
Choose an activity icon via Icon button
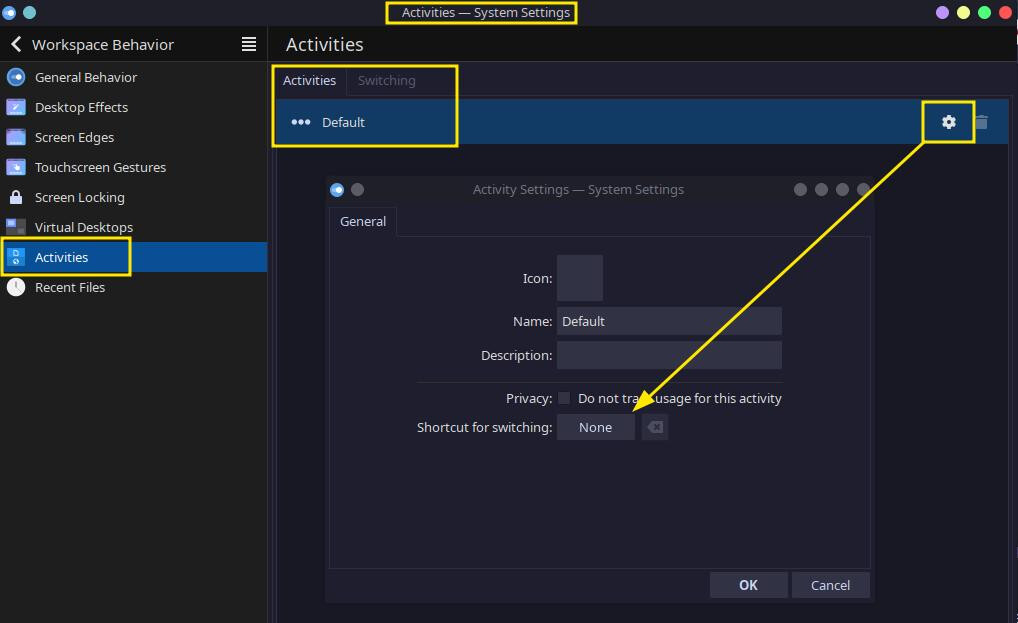coord(580,278)
